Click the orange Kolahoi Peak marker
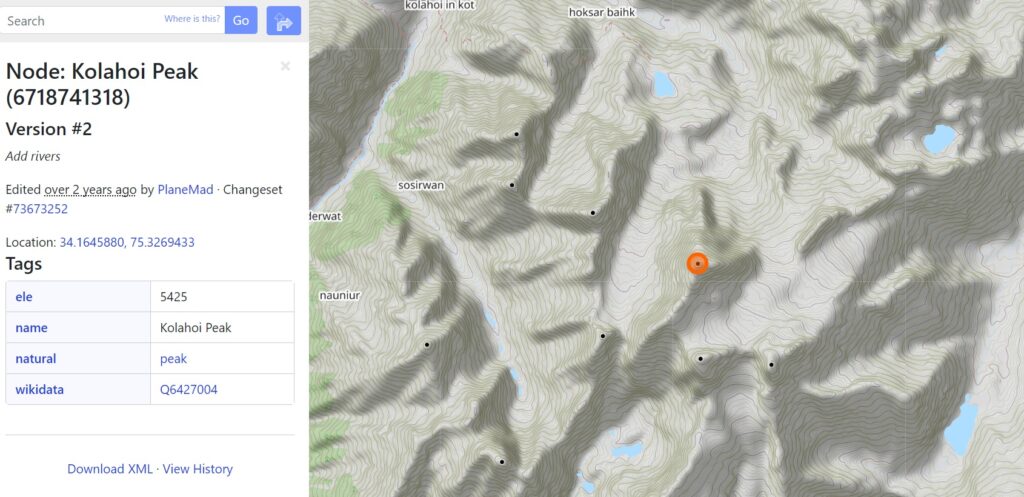The height and width of the screenshot is (497, 1024). pyautogui.click(x=697, y=263)
